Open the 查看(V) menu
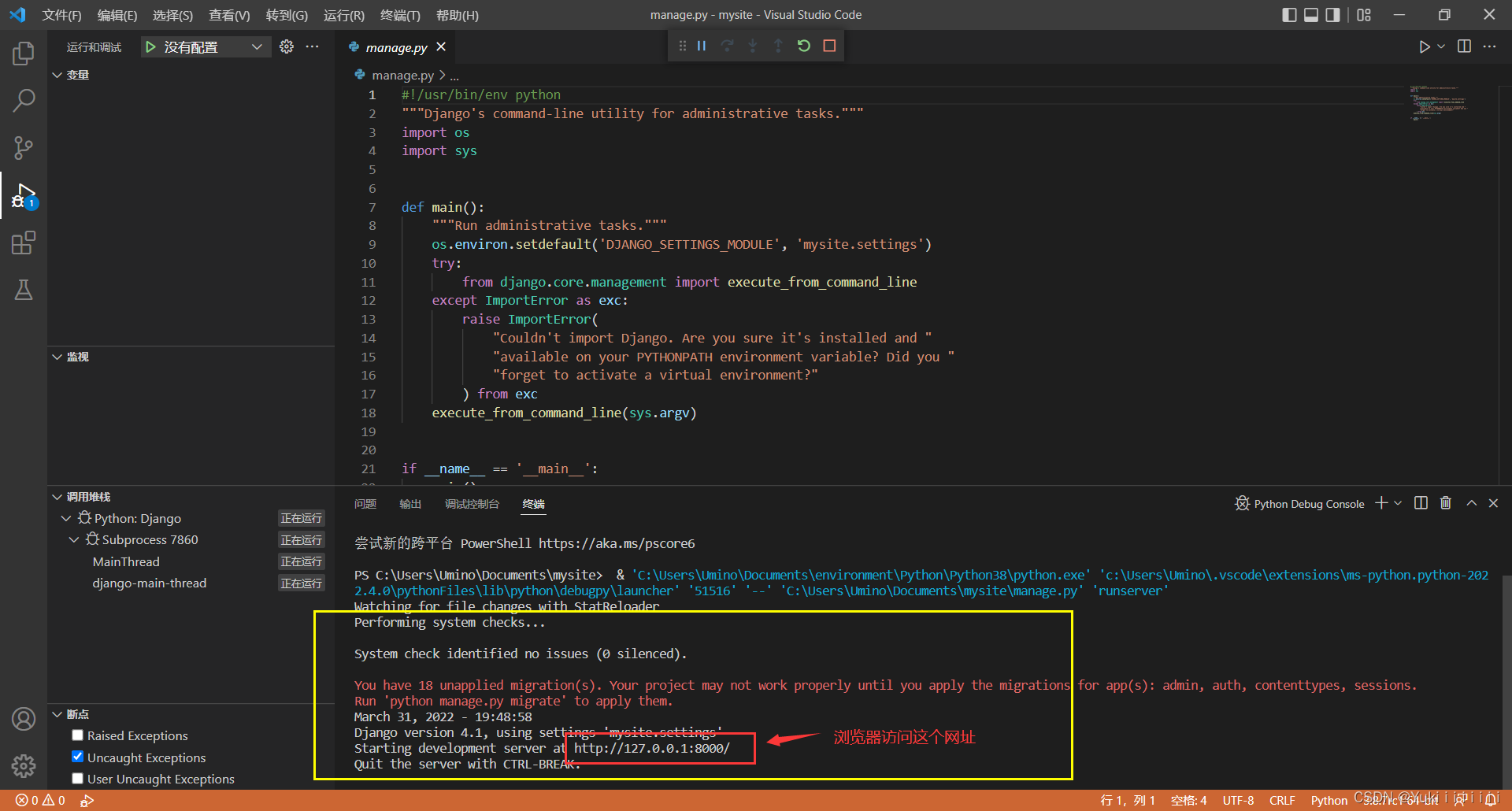This screenshot has width=1512, height=811. pos(229,15)
